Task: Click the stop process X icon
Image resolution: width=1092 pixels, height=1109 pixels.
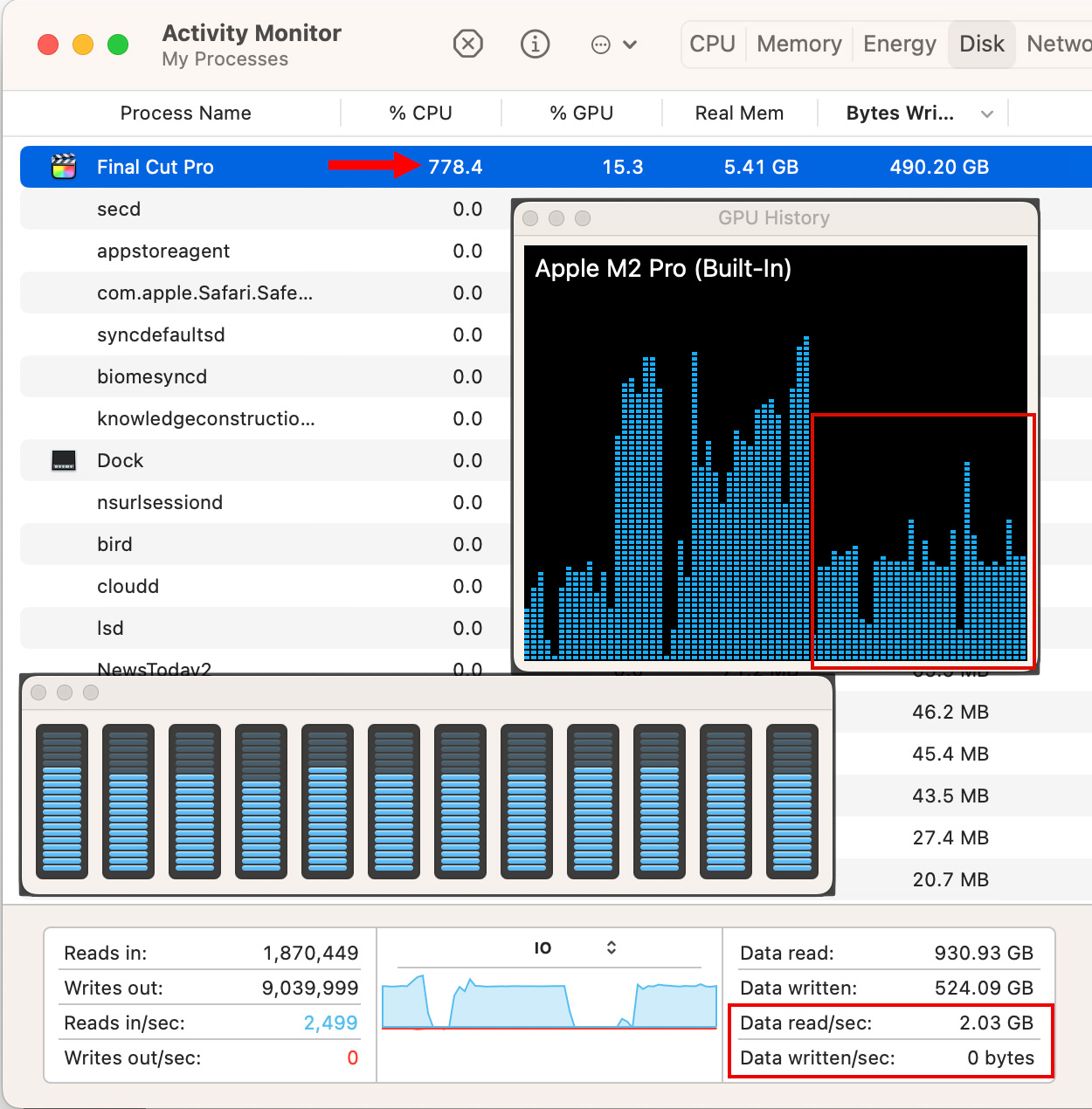Action: (468, 44)
